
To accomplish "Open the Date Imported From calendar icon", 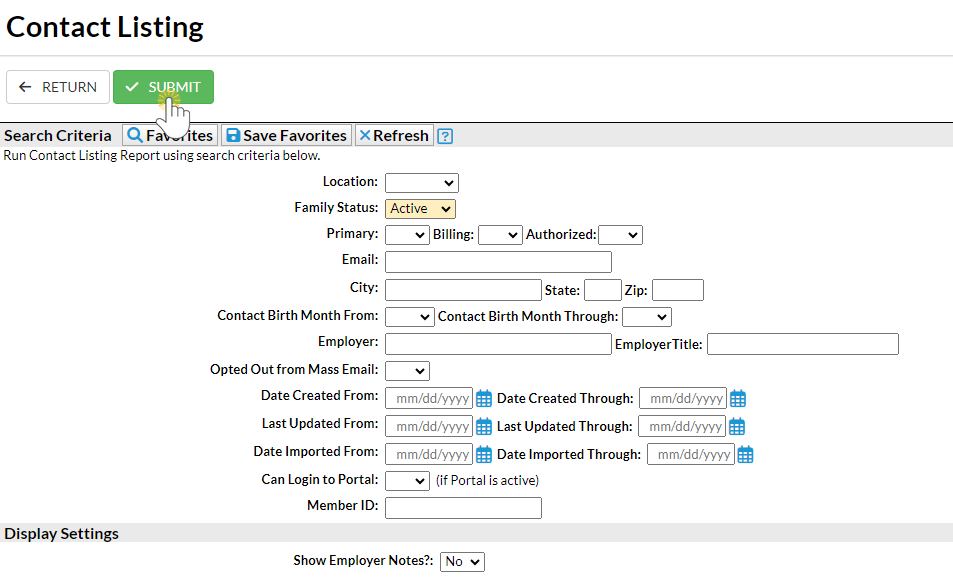I will [x=484, y=455].
